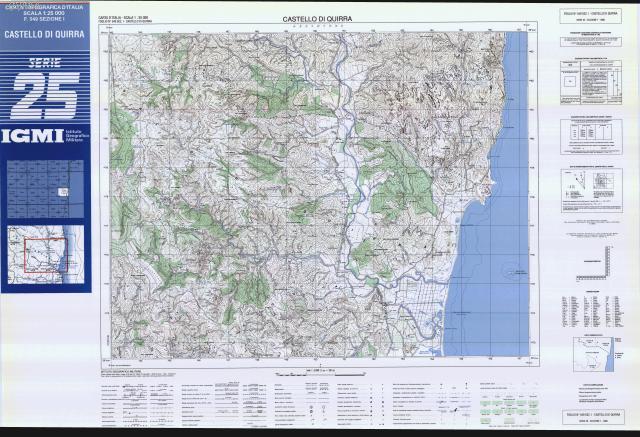Click the boxed sheet title at bottom right
640x437 pixels.
(x=593, y=417)
